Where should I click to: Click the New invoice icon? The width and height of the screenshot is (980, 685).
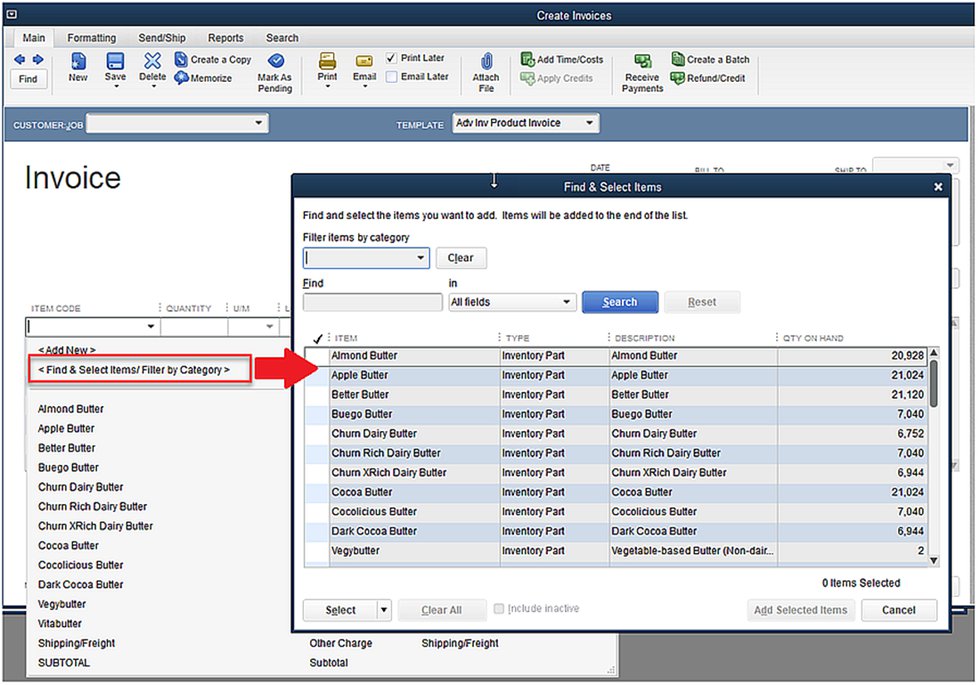[x=78, y=61]
